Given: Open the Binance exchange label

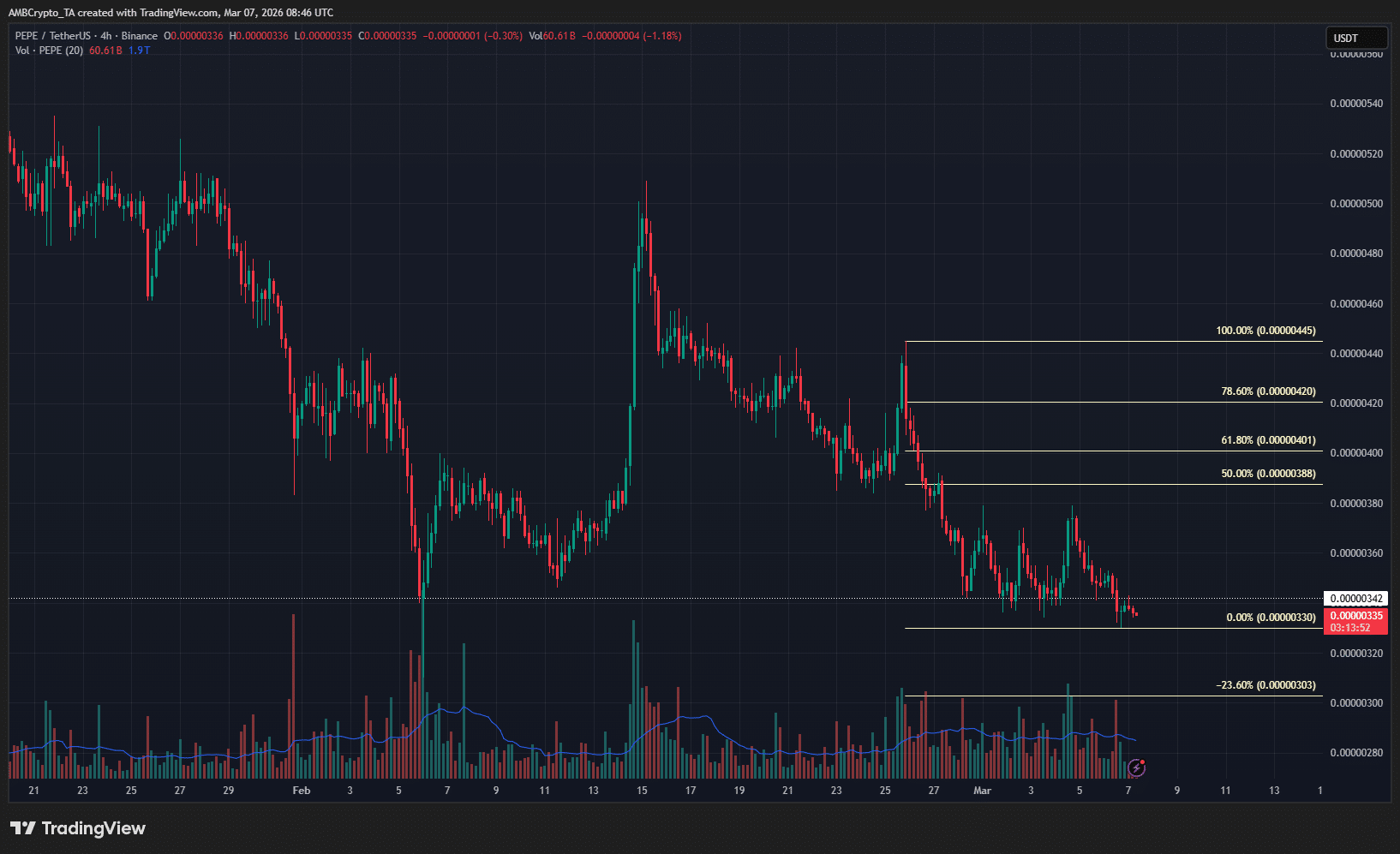Looking at the screenshot, I should coord(140,36).
